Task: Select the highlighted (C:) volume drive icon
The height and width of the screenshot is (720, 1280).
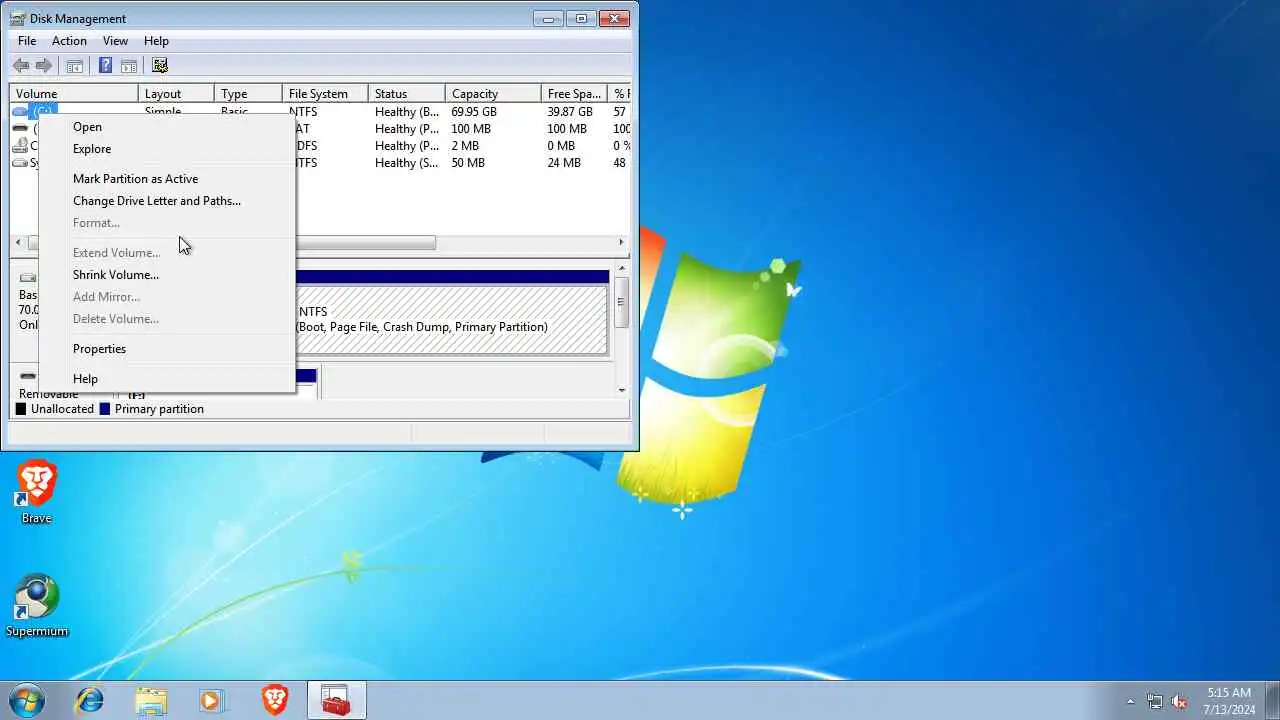Action: pos(20,112)
